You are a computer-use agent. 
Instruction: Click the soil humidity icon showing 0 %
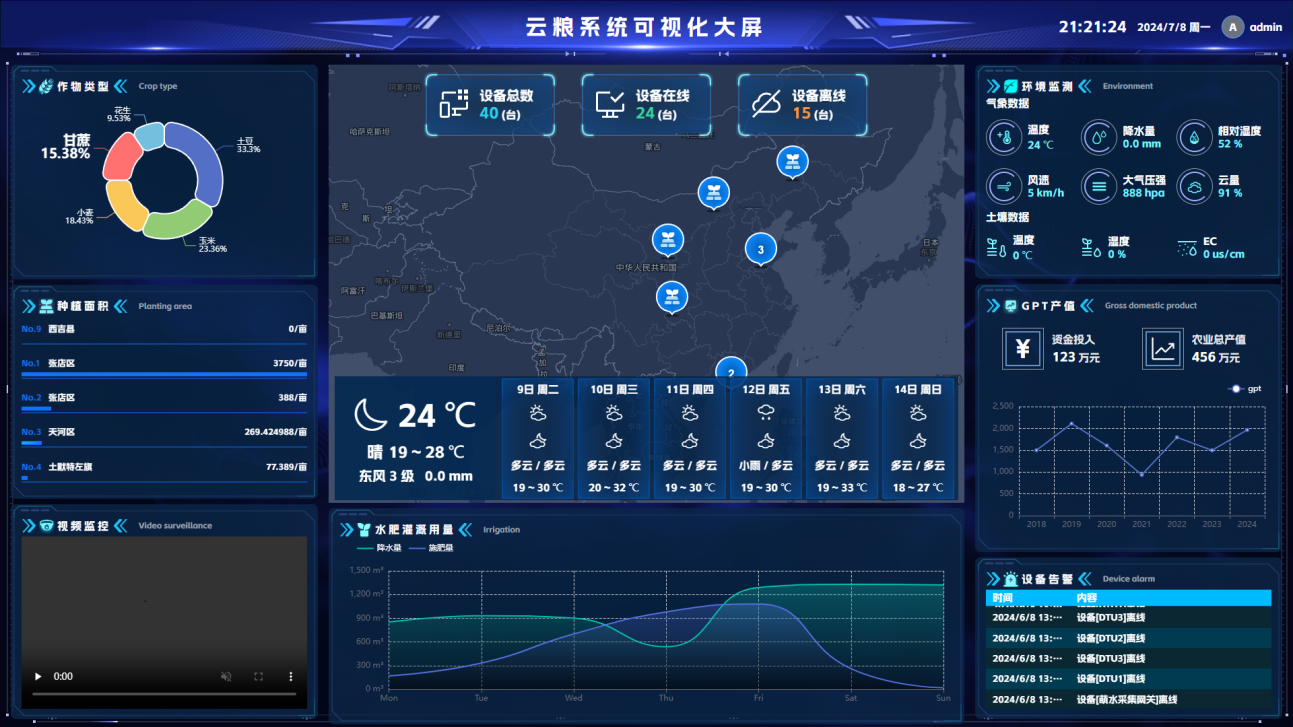point(1091,247)
